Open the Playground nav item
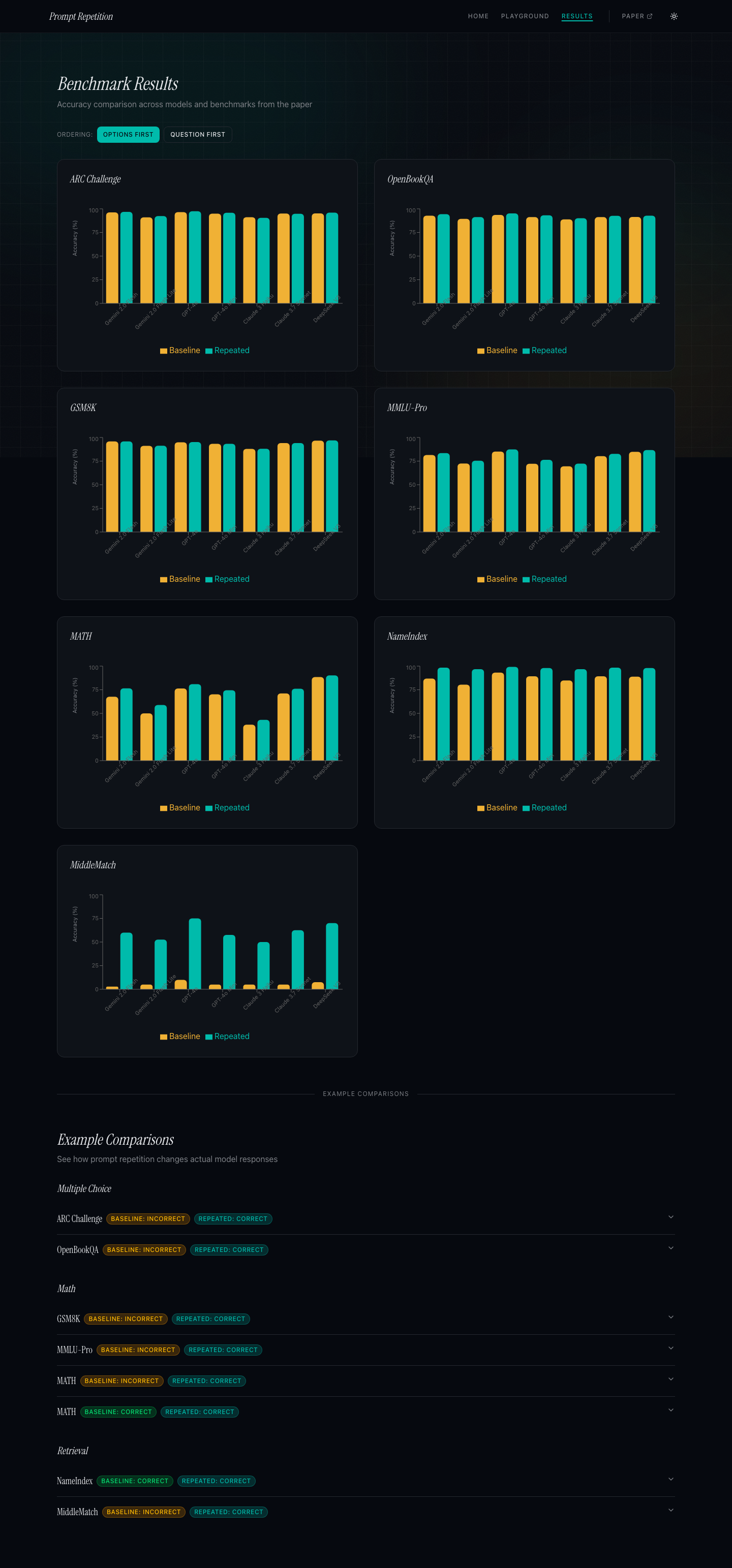 pos(524,16)
